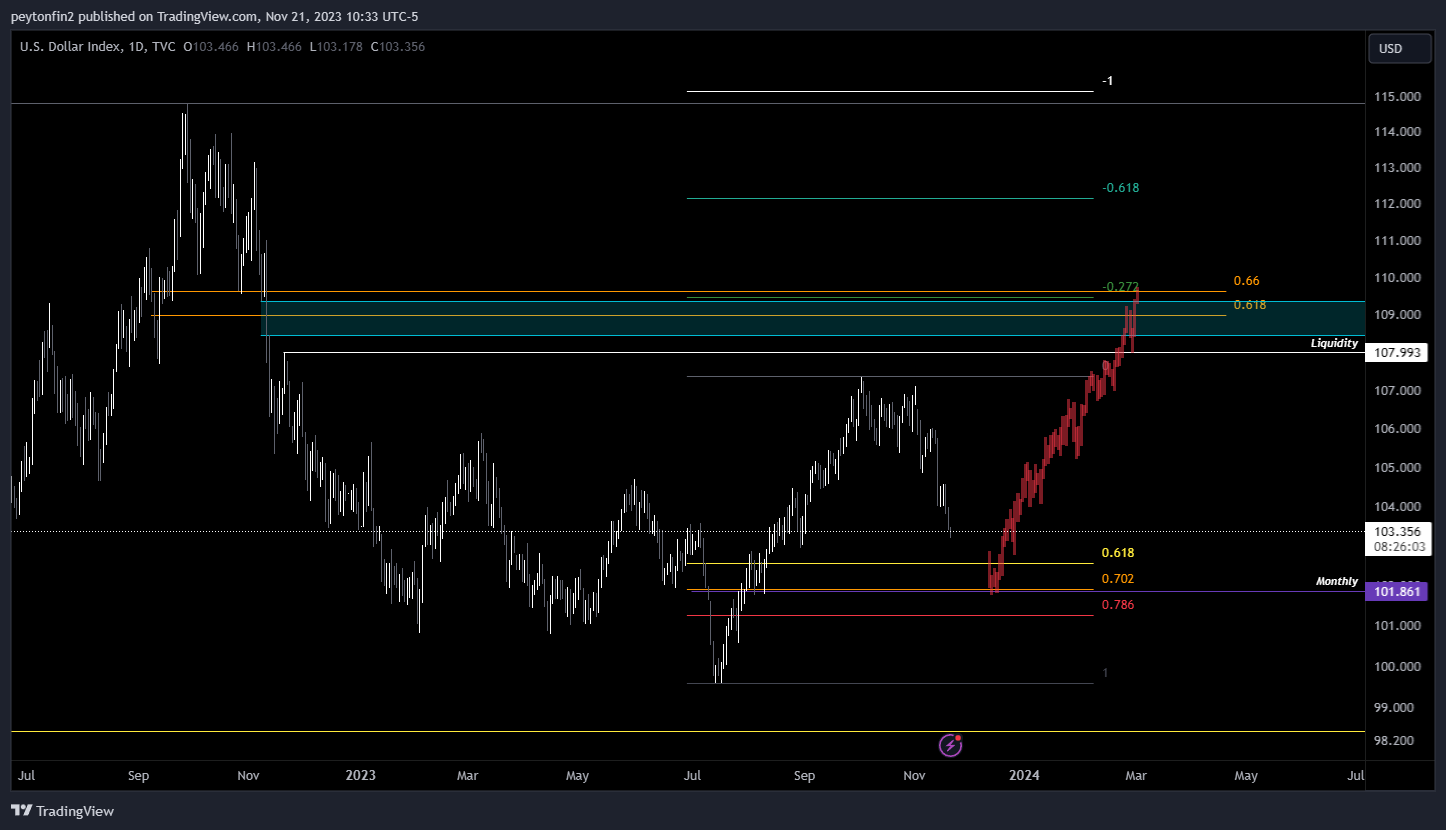Click the open value O103.466
Viewport: 1446px width, 830px height.
click(210, 47)
